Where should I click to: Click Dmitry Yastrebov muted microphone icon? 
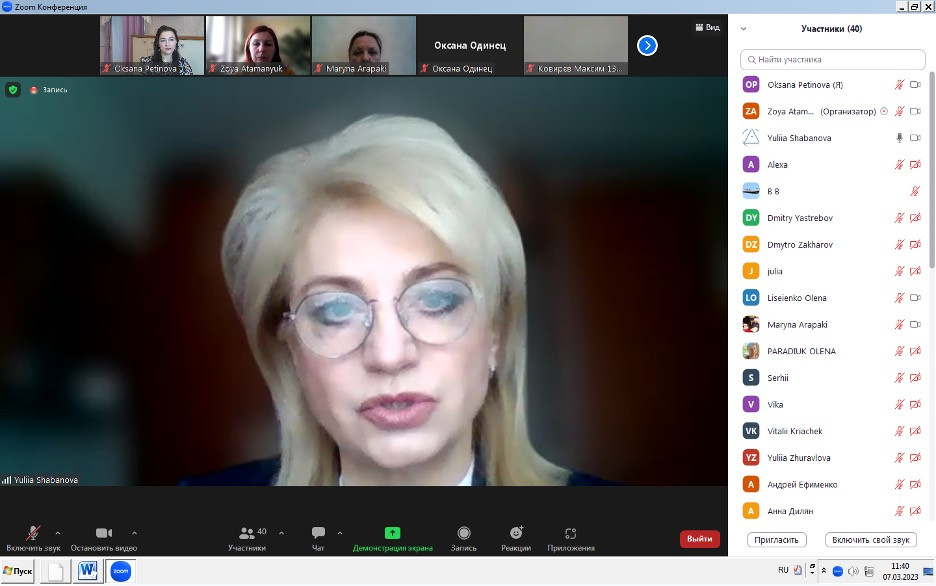(x=899, y=218)
